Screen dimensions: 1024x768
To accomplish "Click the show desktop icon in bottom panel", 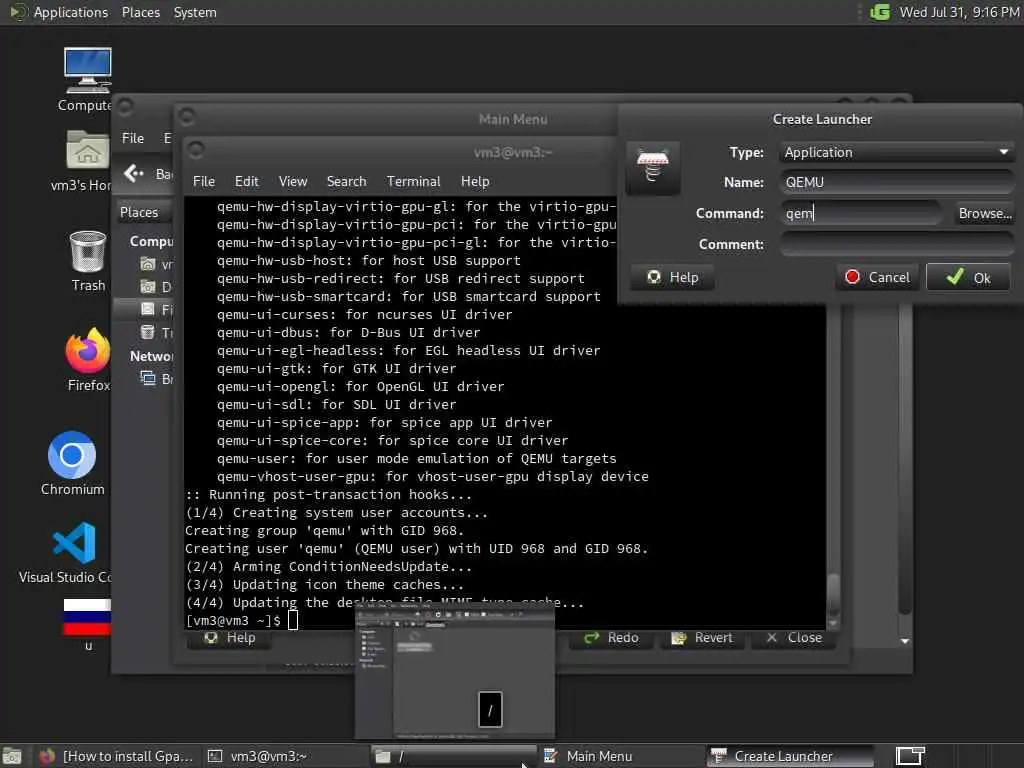I will click(x=11, y=756).
